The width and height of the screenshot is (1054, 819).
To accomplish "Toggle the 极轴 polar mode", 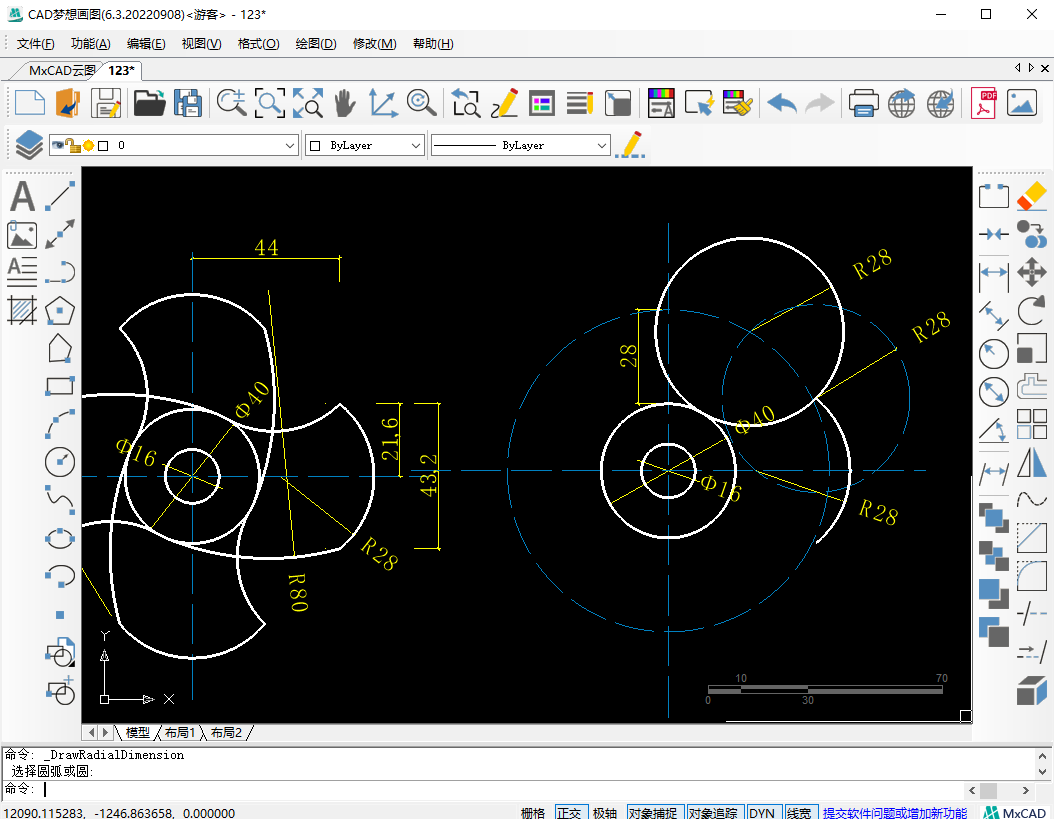I will pos(605,812).
